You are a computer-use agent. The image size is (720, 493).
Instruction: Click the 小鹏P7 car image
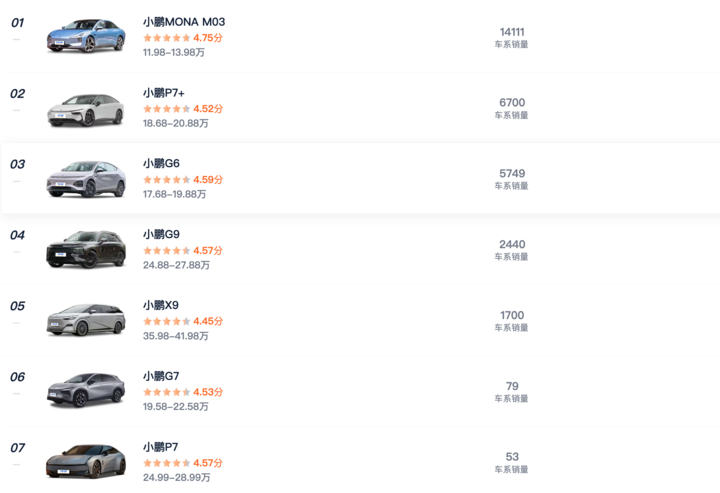[86, 461]
